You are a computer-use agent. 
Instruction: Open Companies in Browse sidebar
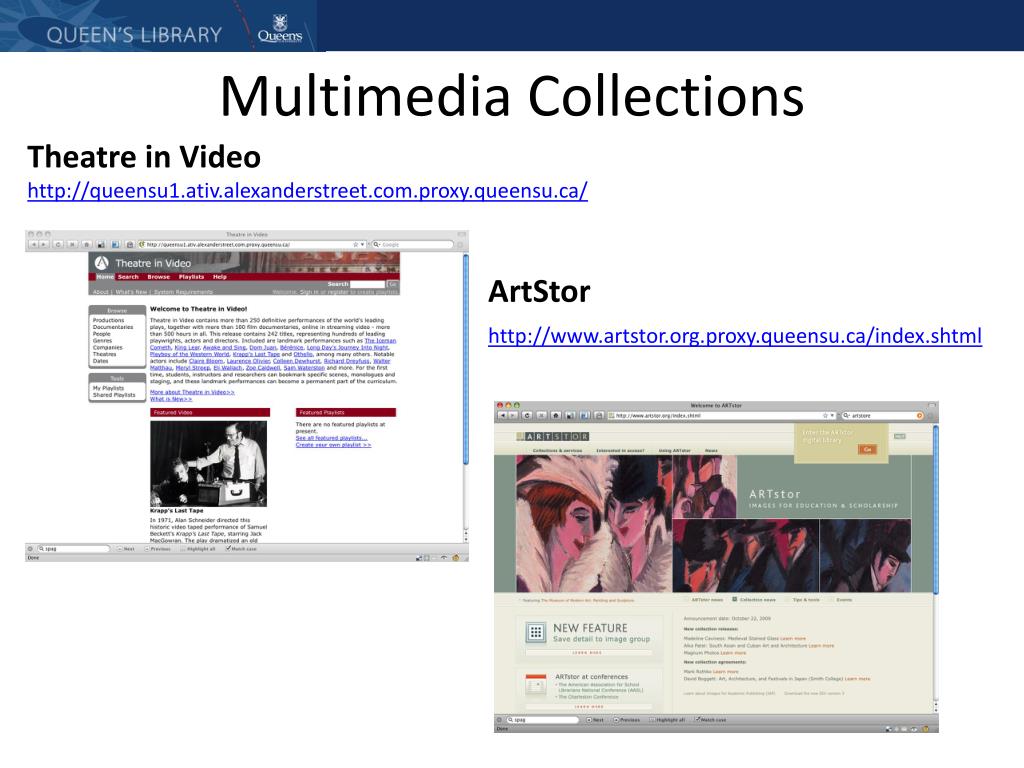(108, 347)
